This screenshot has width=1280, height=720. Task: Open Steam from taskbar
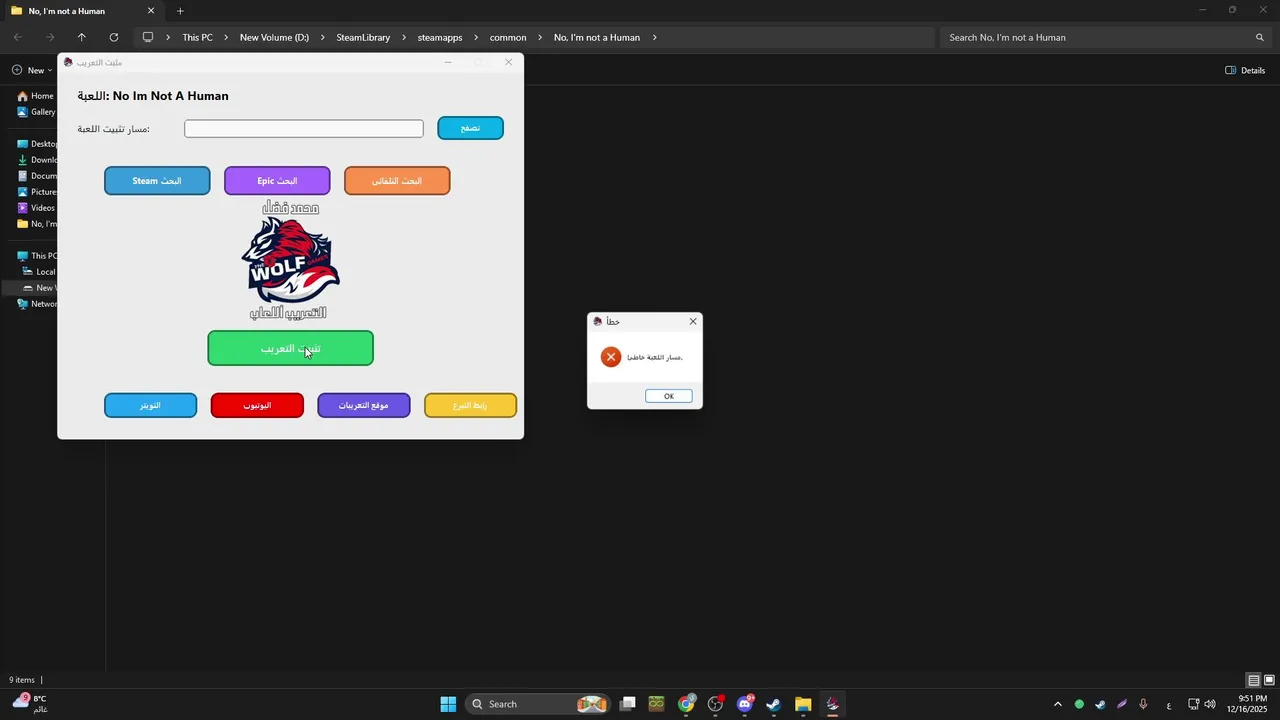click(773, 704)
